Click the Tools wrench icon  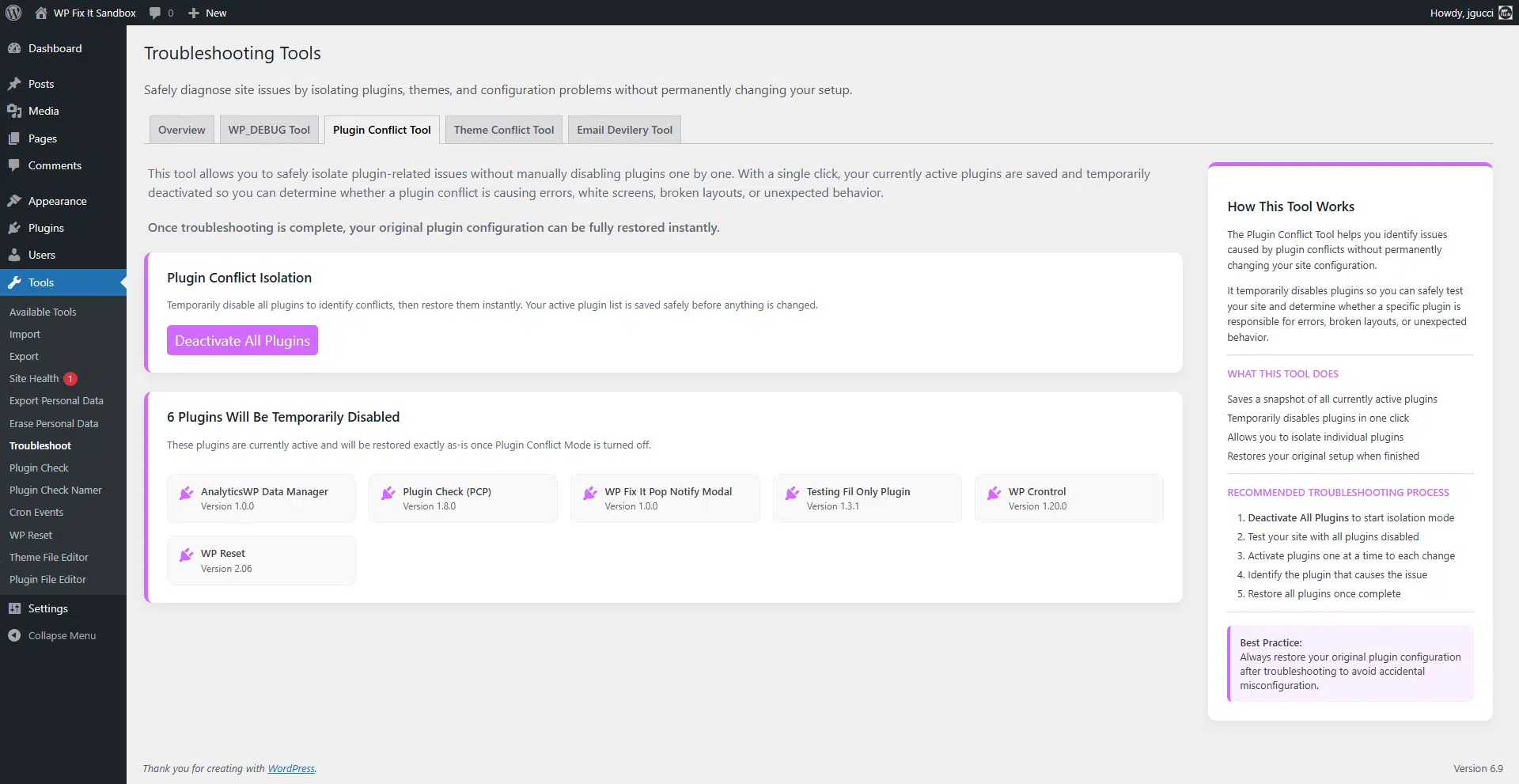coord(15,282)
